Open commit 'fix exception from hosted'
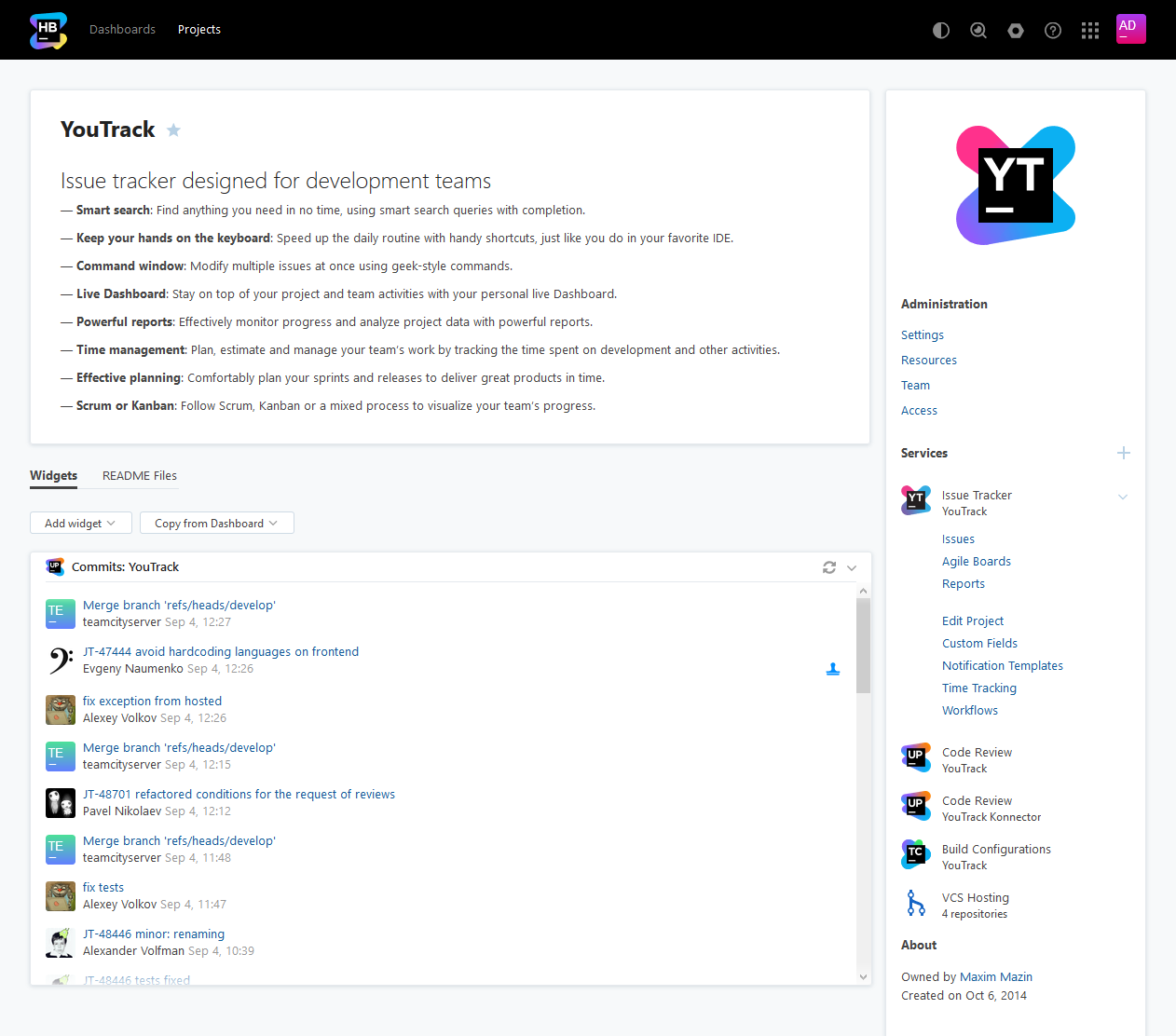The width and height of the screenshot is (1176, 1036). [152, 702]
